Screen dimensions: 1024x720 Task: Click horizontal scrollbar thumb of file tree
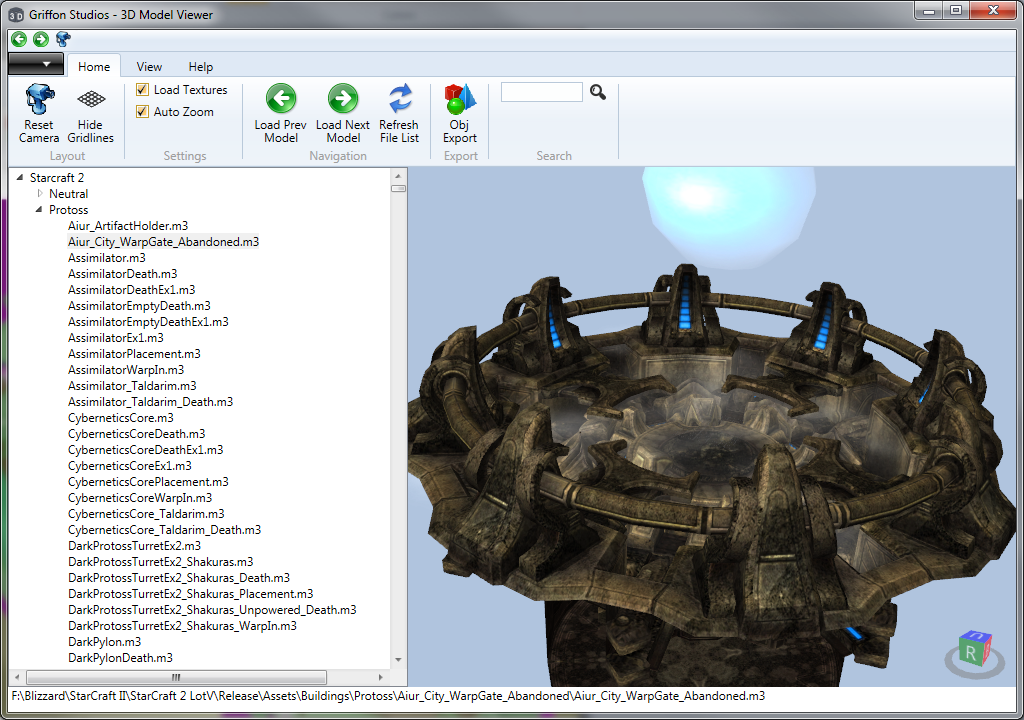pyautogui.click(x=176, y=677)
